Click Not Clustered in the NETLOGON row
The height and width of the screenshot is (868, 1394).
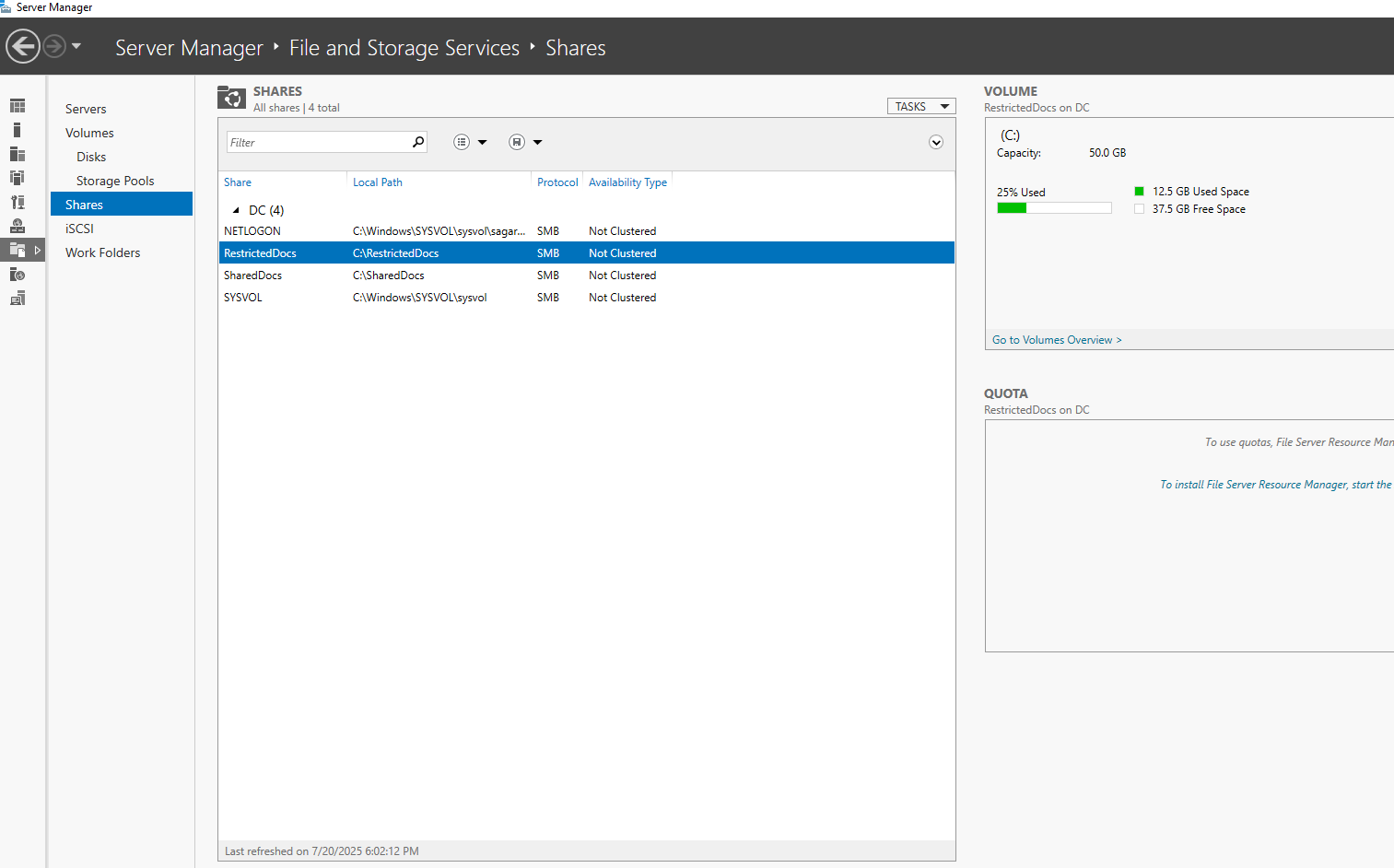tap(623, 231)
